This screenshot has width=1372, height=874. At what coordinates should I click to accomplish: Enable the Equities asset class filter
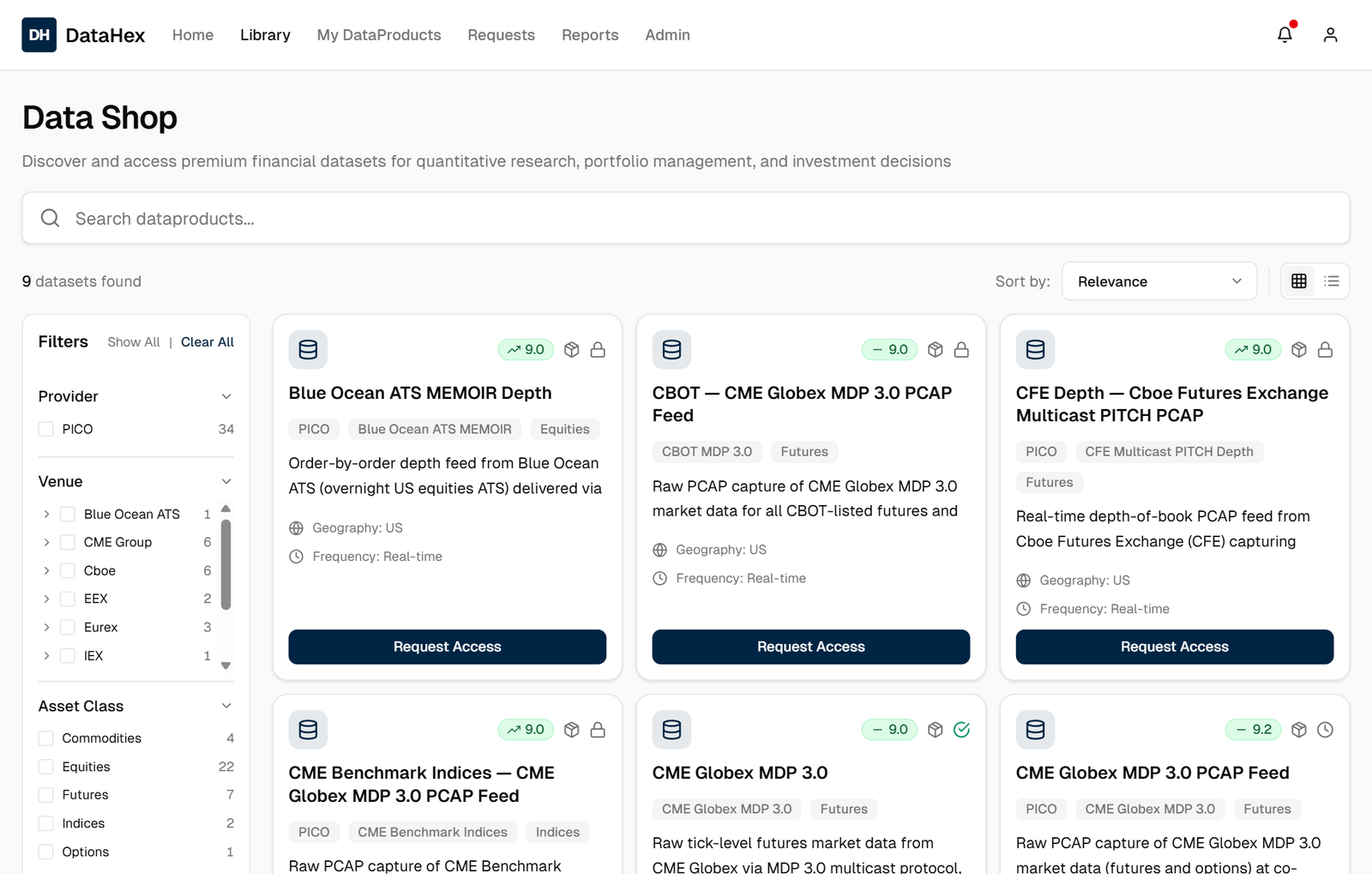tap(46, 767)
